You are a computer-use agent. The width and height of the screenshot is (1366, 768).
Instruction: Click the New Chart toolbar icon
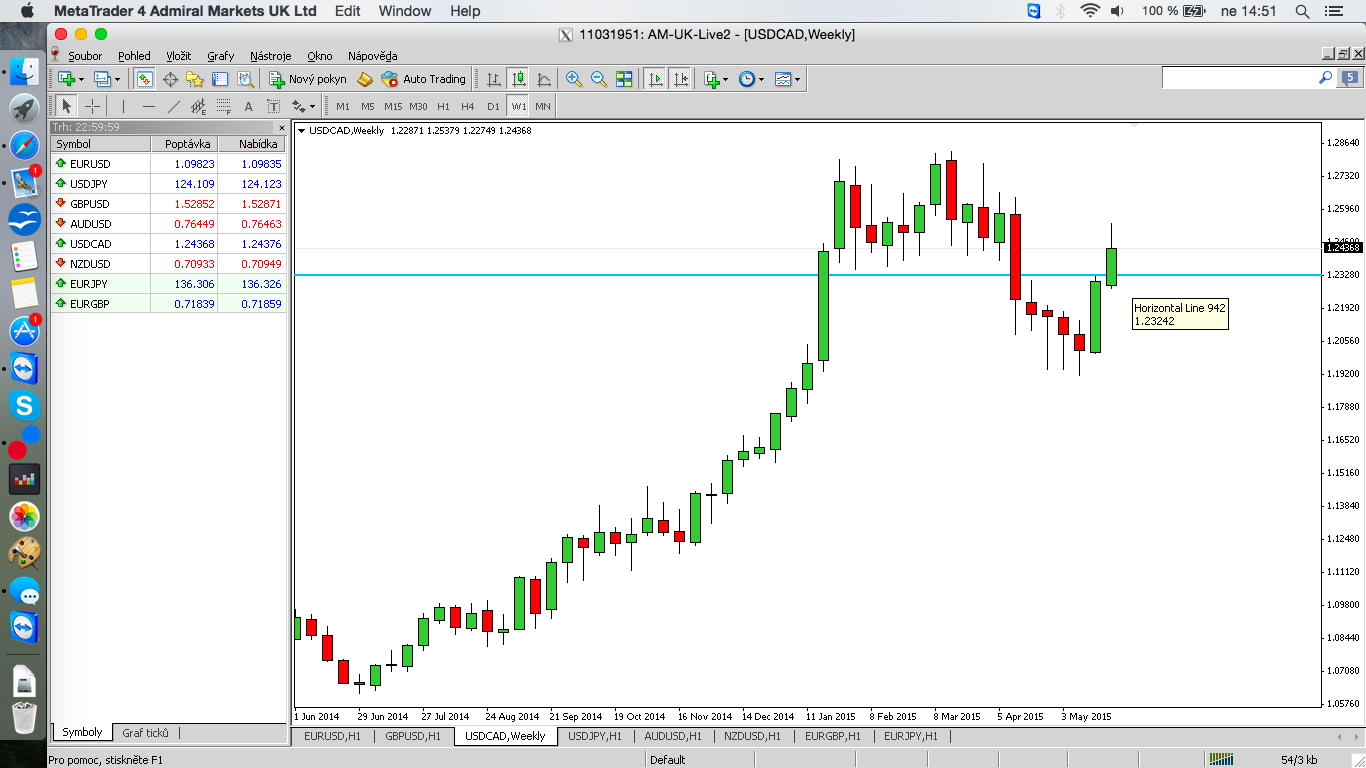point(66,79)
